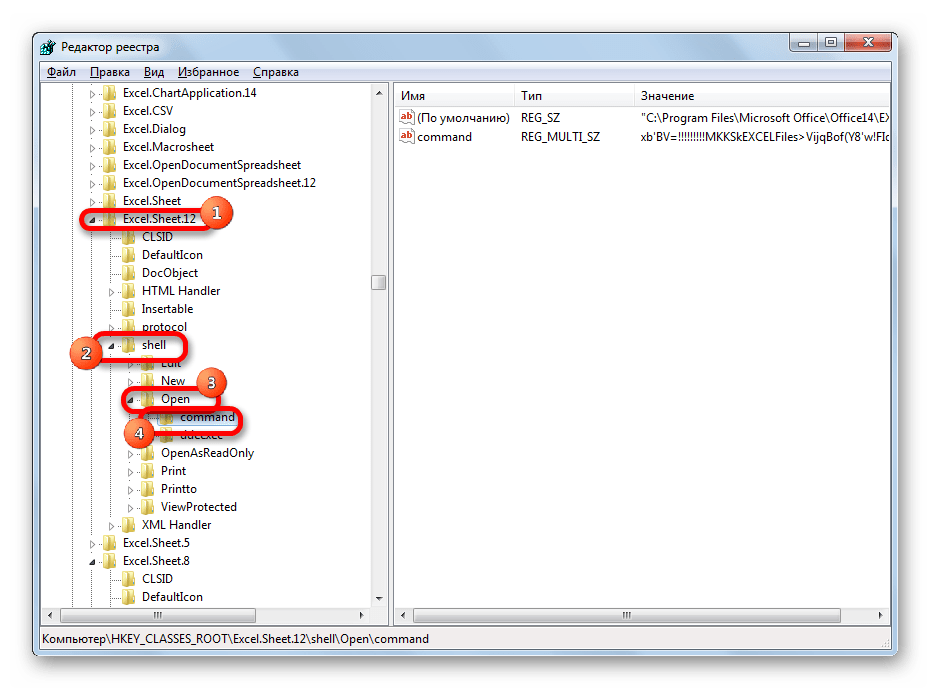931x689 pixels.
Task: Expand the Excel.Dialog key
Action: 92,129
